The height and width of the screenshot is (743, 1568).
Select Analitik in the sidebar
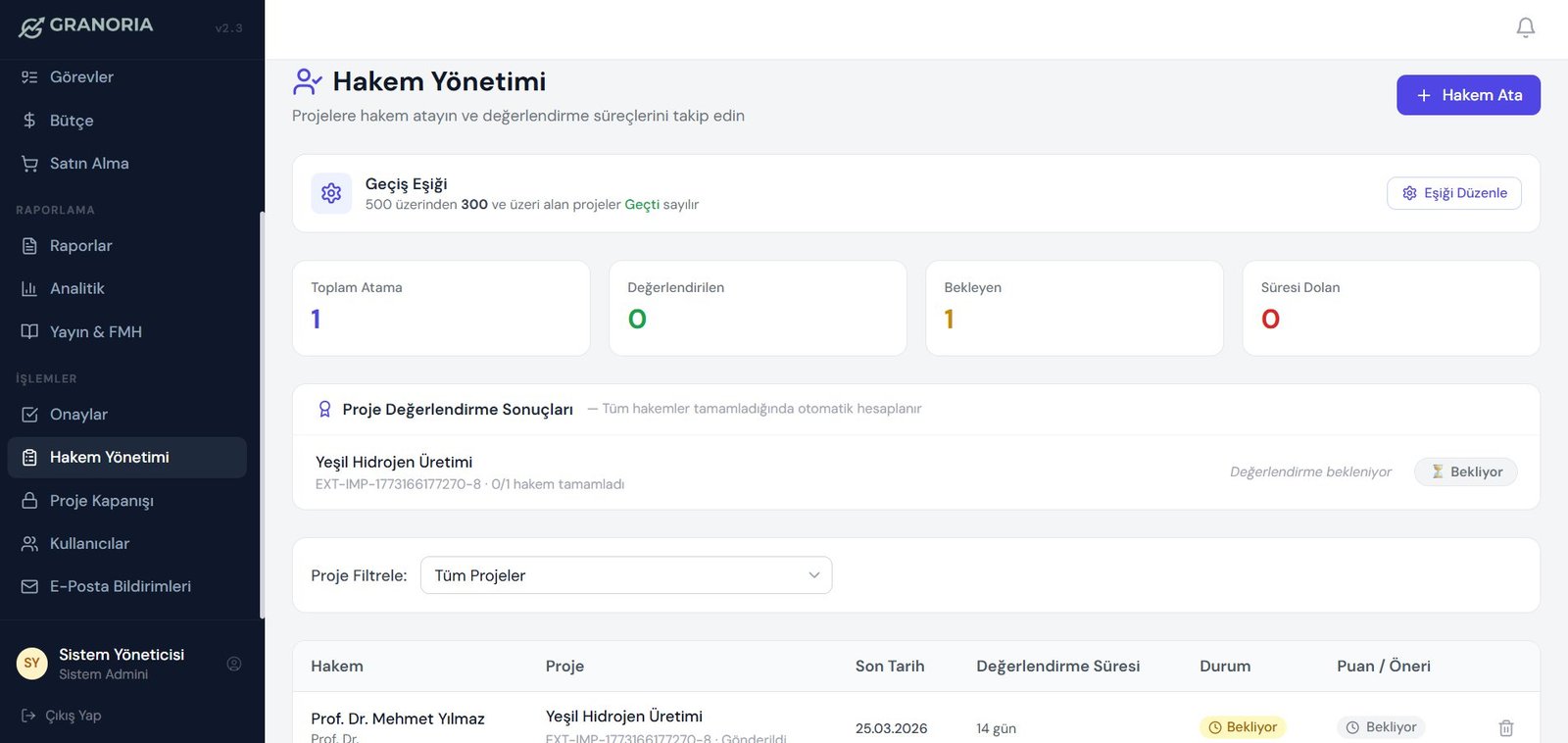[x=76, y=289]
